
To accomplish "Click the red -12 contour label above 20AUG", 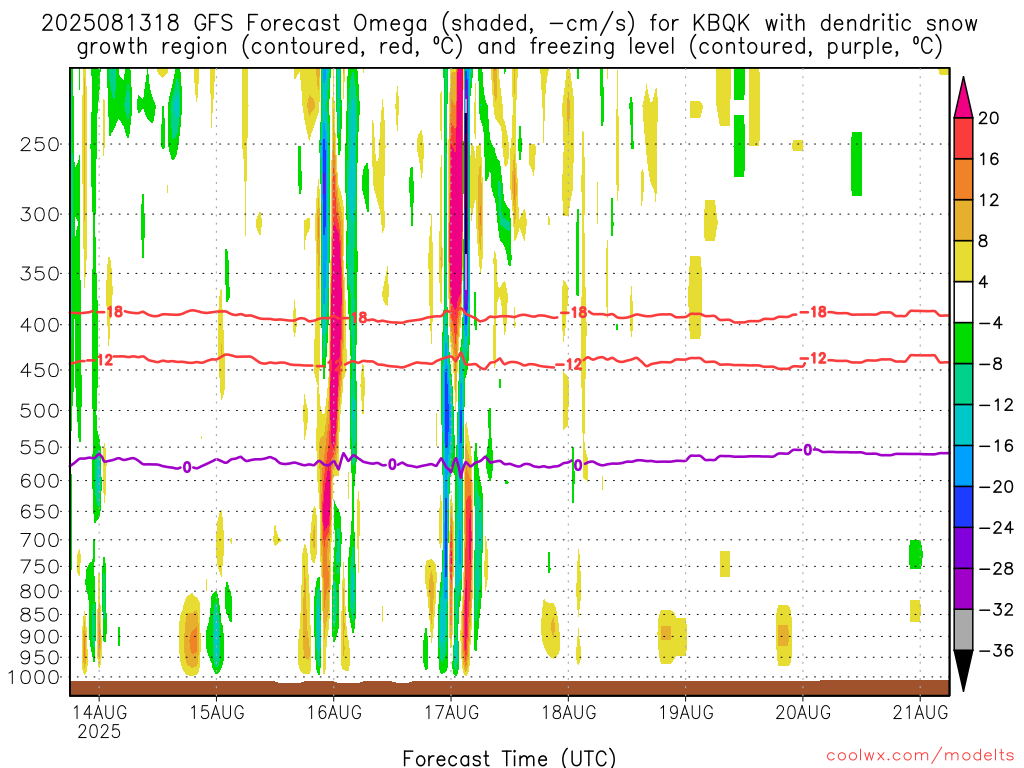I will click(x=814, y=359).
